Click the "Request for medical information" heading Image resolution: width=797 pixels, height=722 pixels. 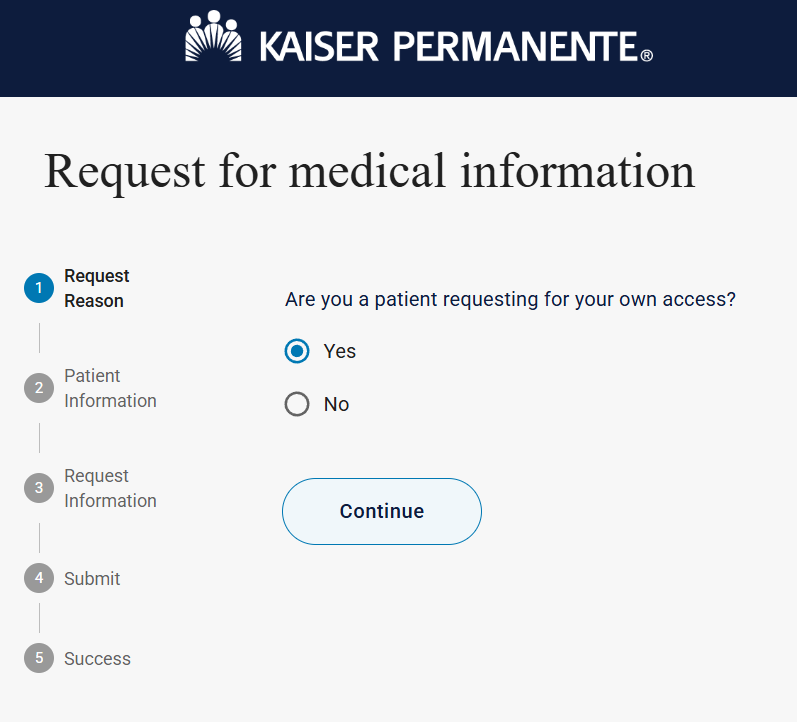[x=369, y=170]
